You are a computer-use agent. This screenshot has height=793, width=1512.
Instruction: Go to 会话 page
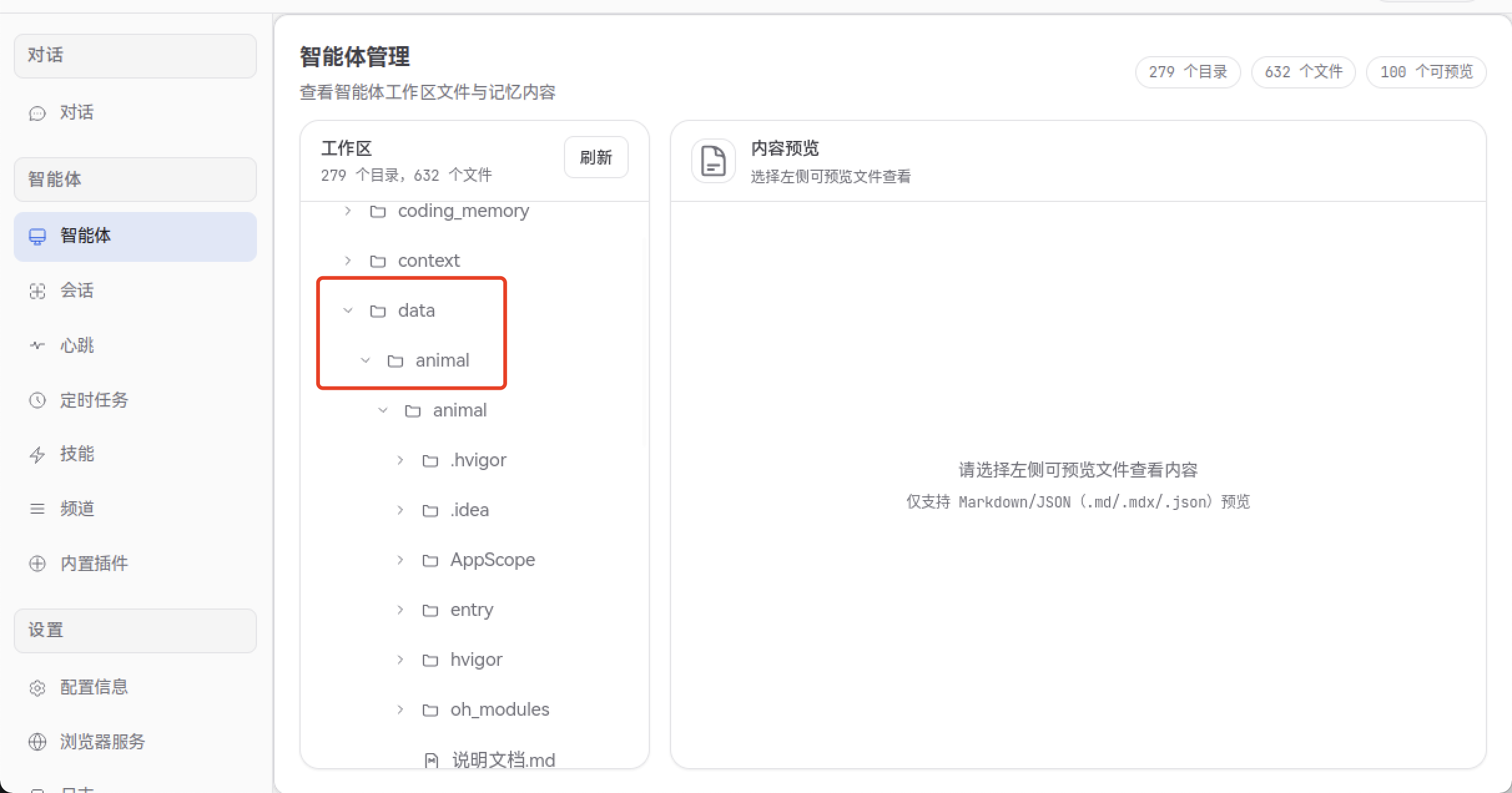[135, 291]
